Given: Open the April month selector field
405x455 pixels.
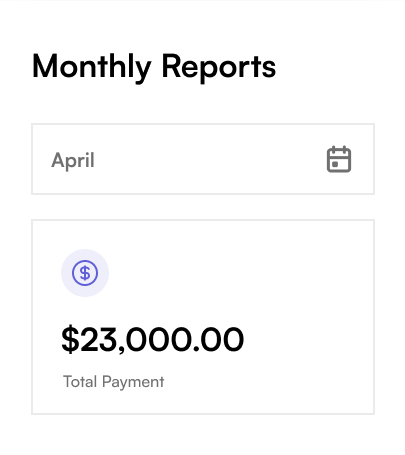Looking at the screenshot, I should [203, 159].
